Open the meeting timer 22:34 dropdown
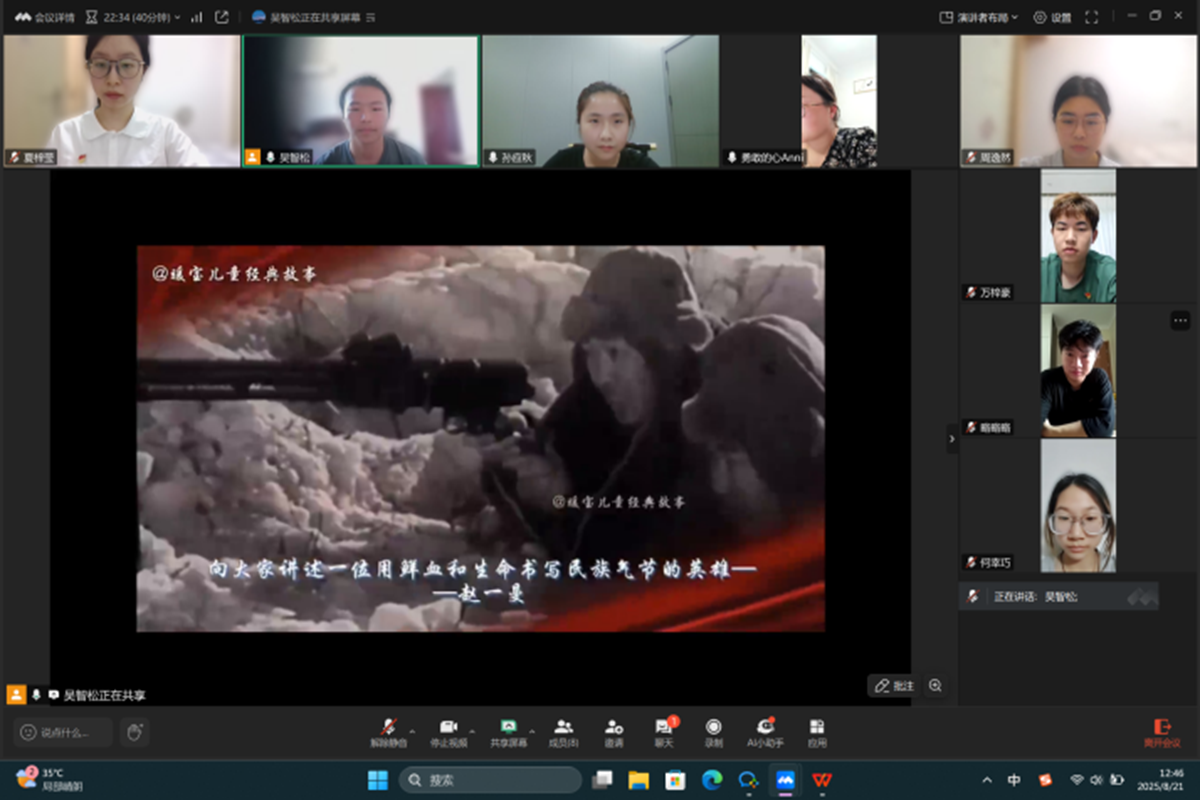The image size is (1200, 800). click(x=134, y=17)
